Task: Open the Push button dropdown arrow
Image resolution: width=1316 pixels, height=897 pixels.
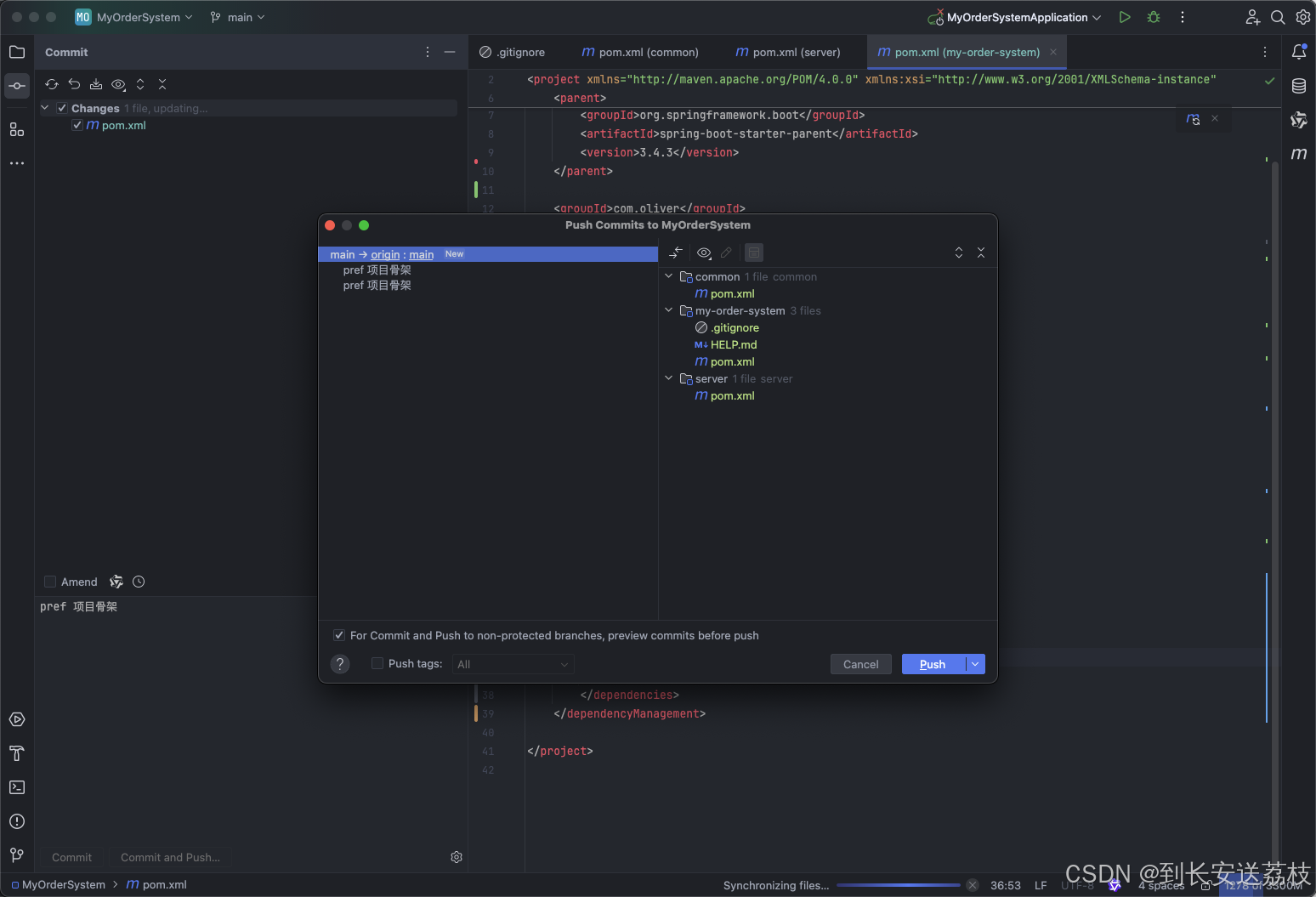Action: click(x=976, y=664)
